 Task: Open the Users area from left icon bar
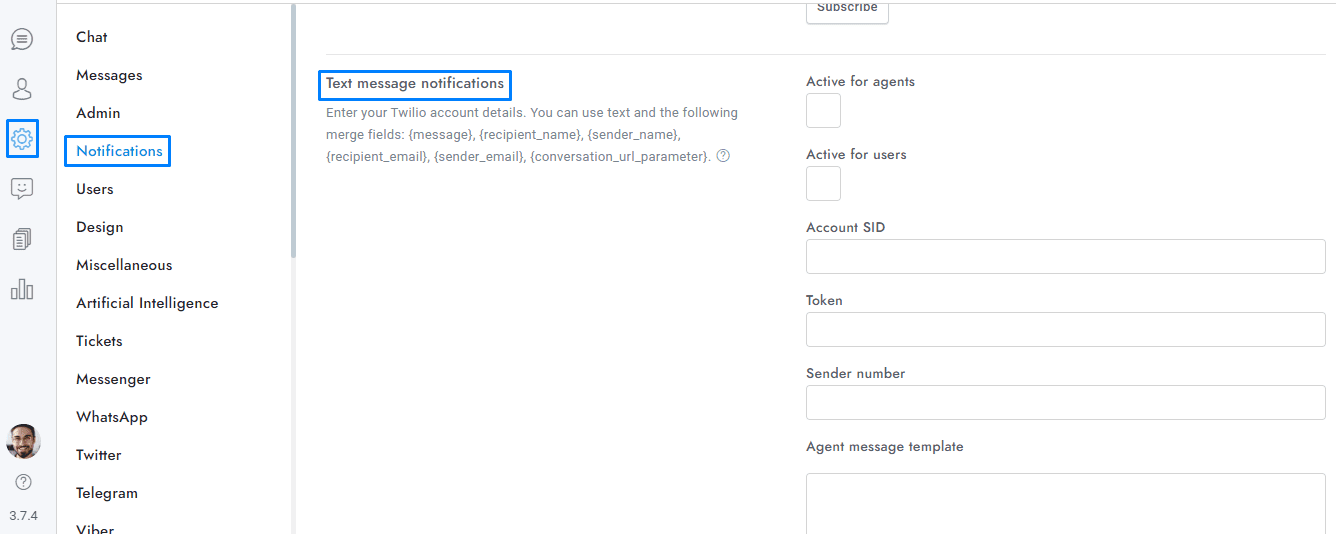(22, 89)
